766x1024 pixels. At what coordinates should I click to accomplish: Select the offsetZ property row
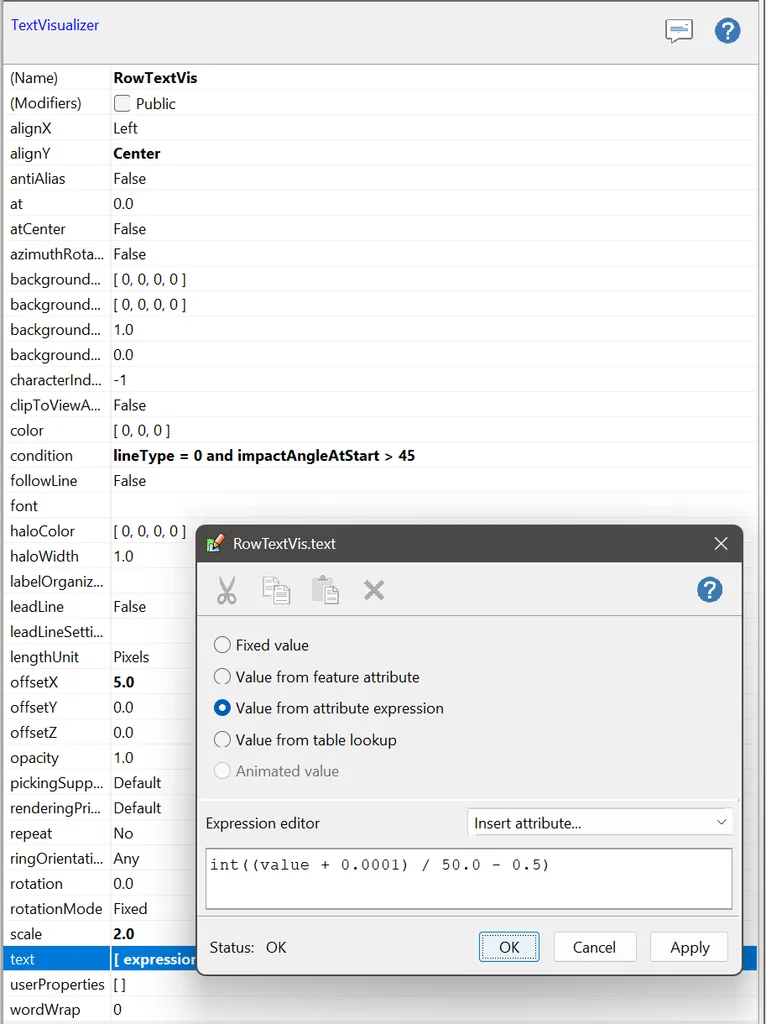101,733
